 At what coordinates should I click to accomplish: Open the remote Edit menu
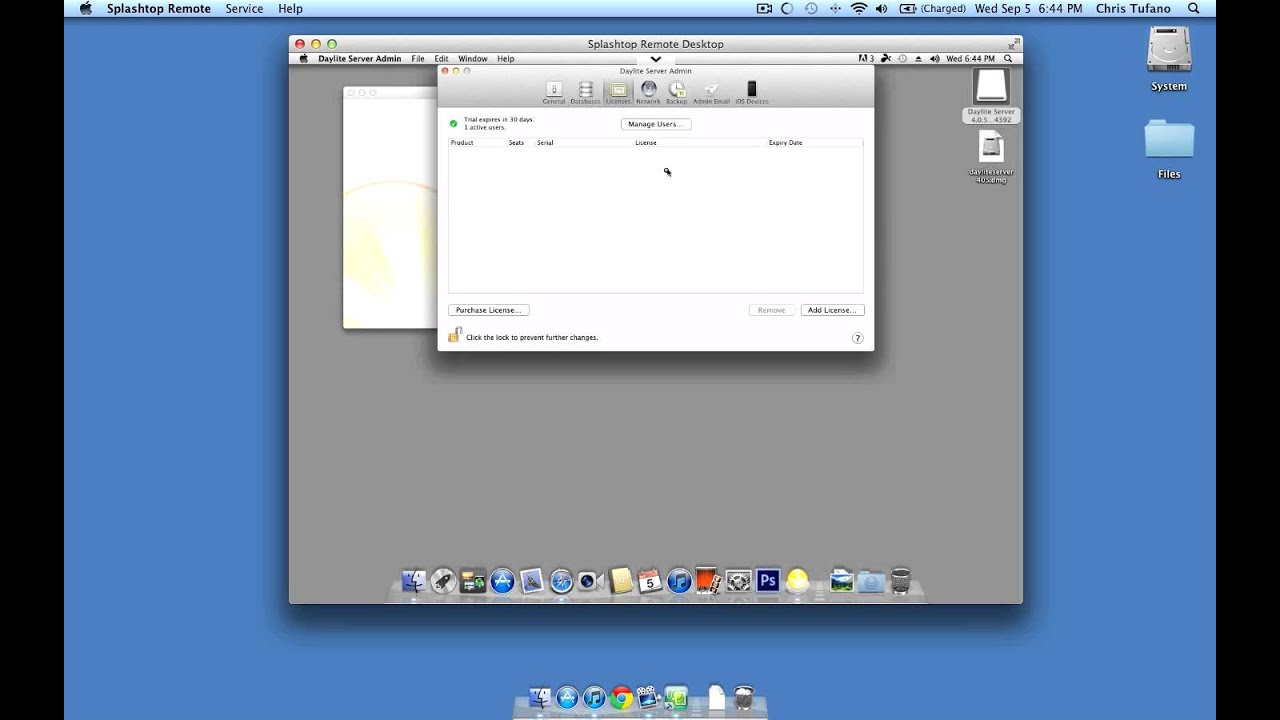click(x=441, y=59)
